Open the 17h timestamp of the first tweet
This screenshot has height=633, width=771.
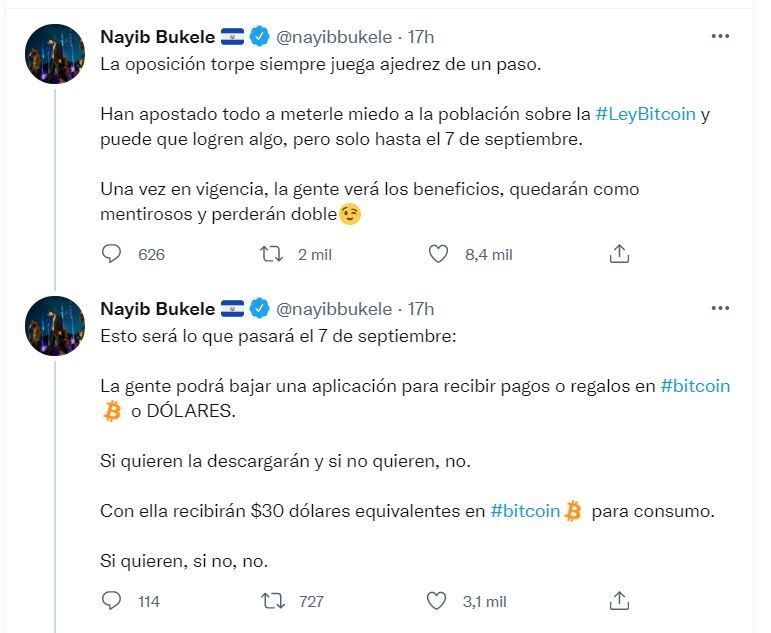tap(421, 37)
